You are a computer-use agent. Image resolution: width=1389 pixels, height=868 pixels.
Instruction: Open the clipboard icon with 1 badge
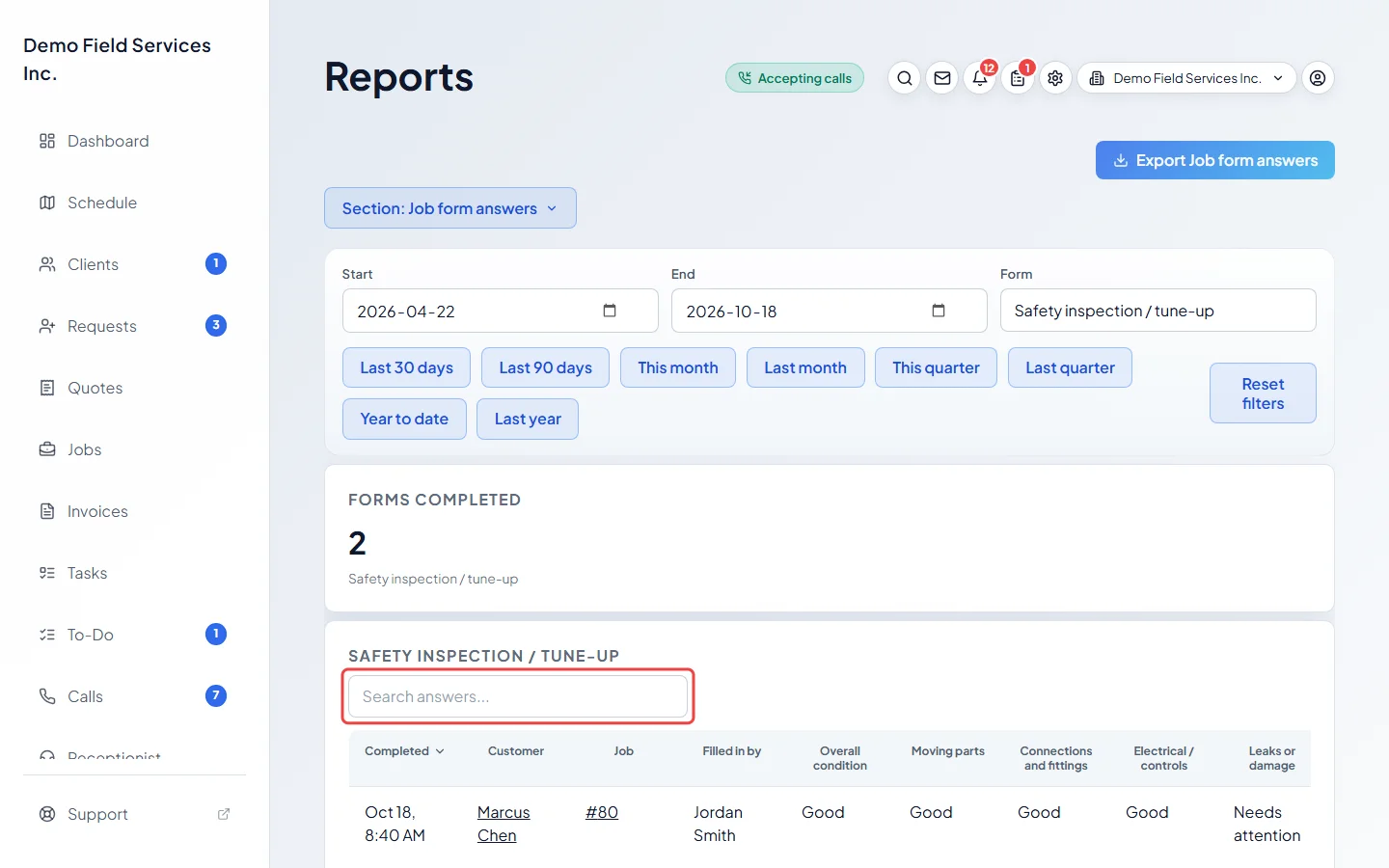(x=1018, y=78)
